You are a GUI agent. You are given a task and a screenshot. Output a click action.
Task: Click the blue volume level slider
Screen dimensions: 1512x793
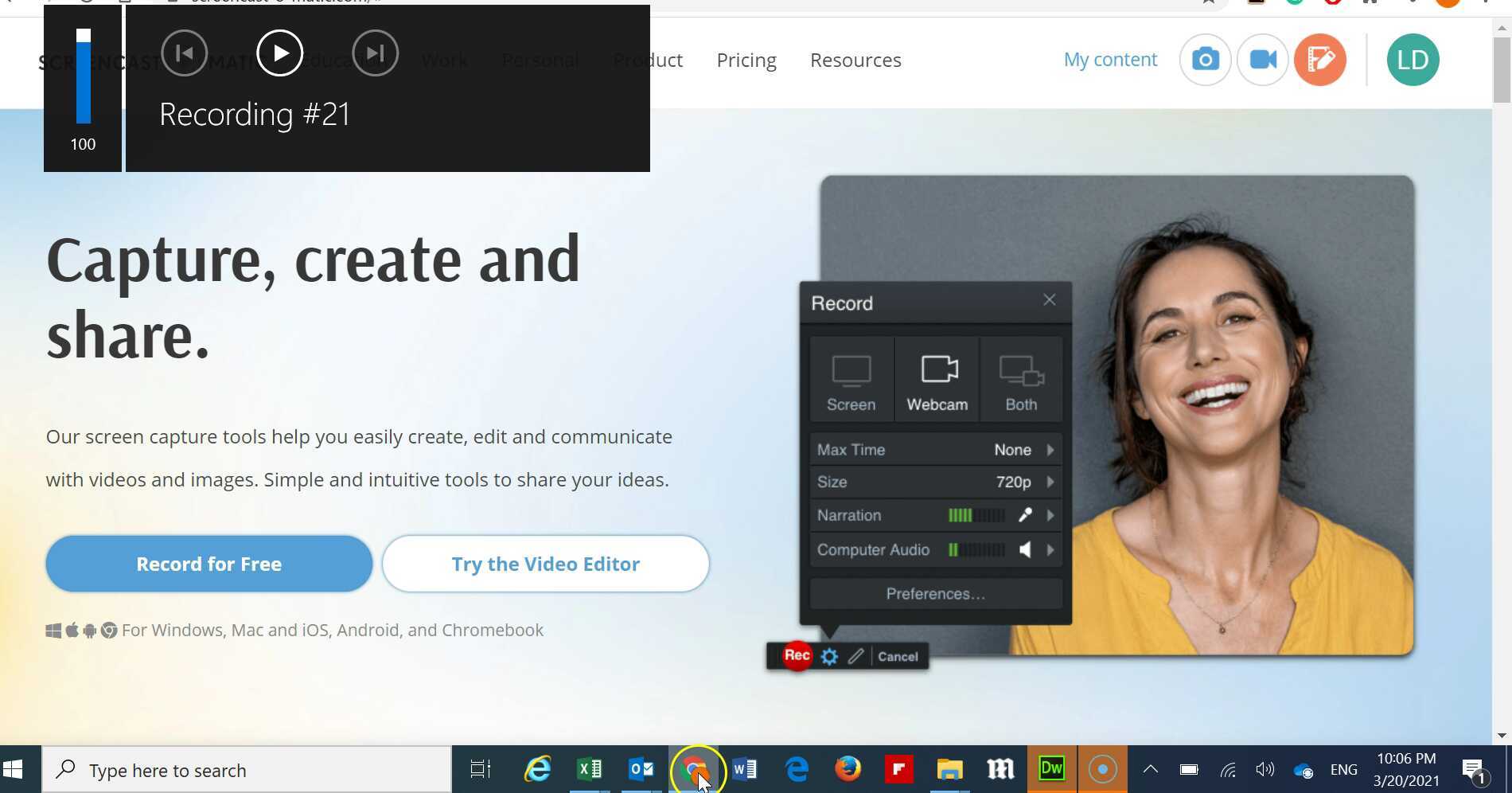coord(84,77)
